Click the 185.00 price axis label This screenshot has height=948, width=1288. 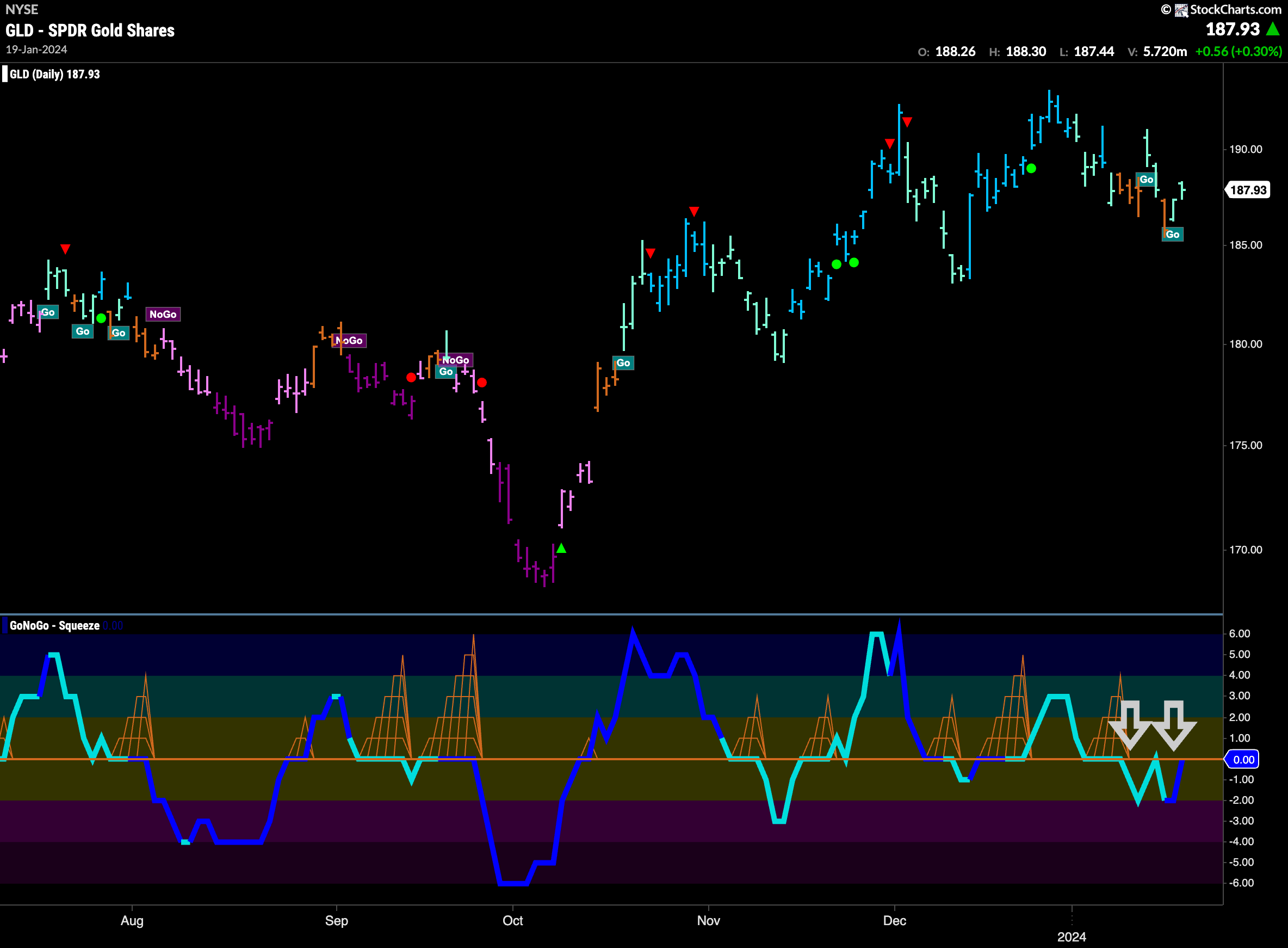(x=1246, y=245)
